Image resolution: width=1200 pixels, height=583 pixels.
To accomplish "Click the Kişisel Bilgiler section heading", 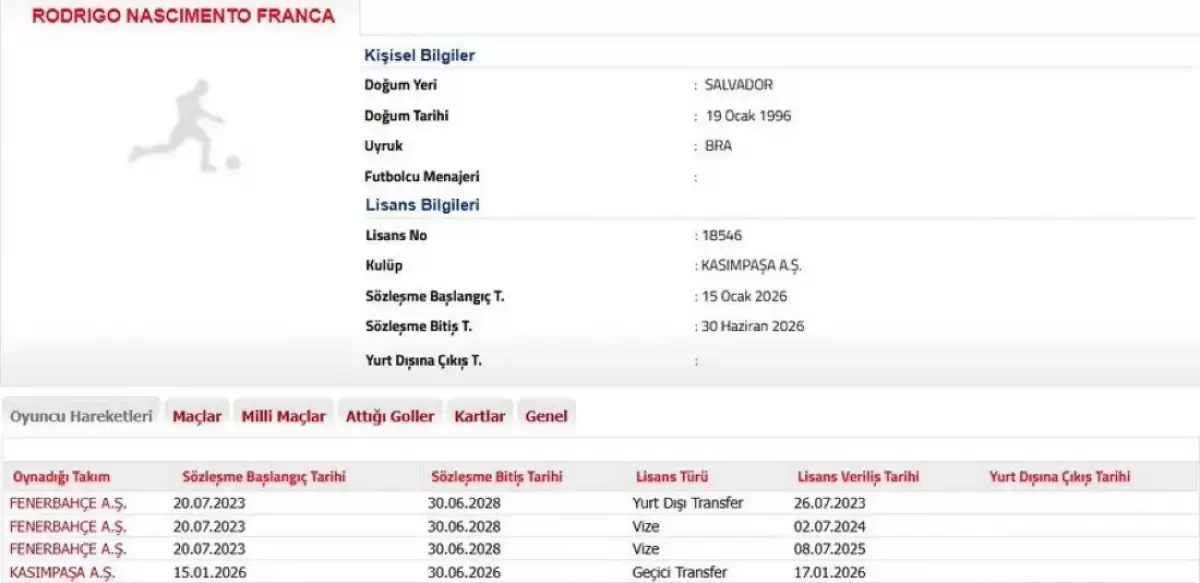I will [420, 56].
